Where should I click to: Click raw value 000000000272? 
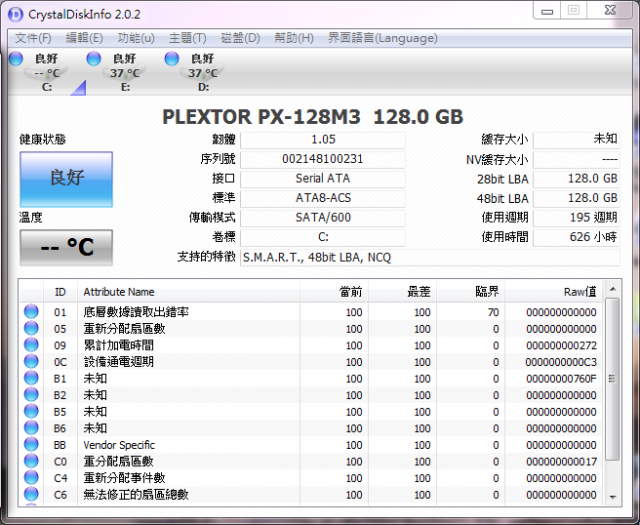point(561,345)
